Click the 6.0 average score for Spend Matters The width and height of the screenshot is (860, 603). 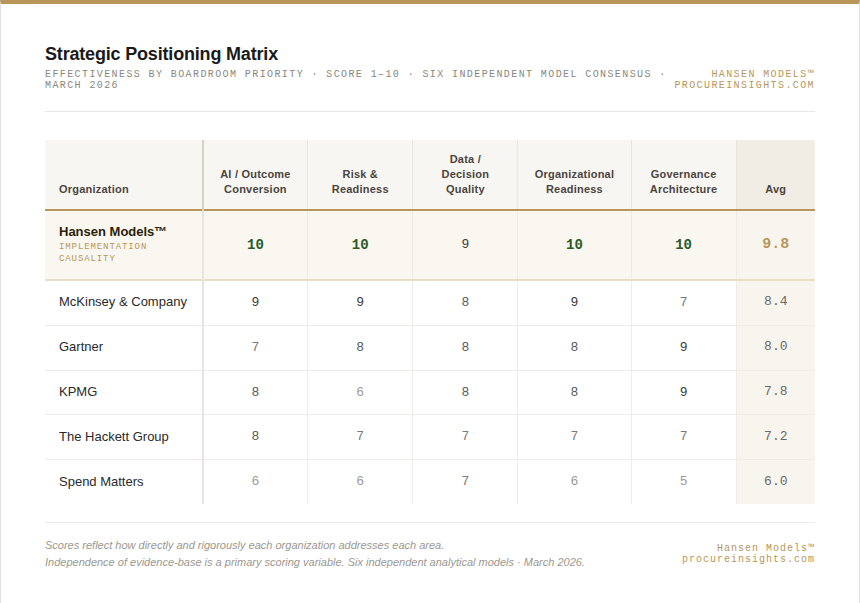775,481
